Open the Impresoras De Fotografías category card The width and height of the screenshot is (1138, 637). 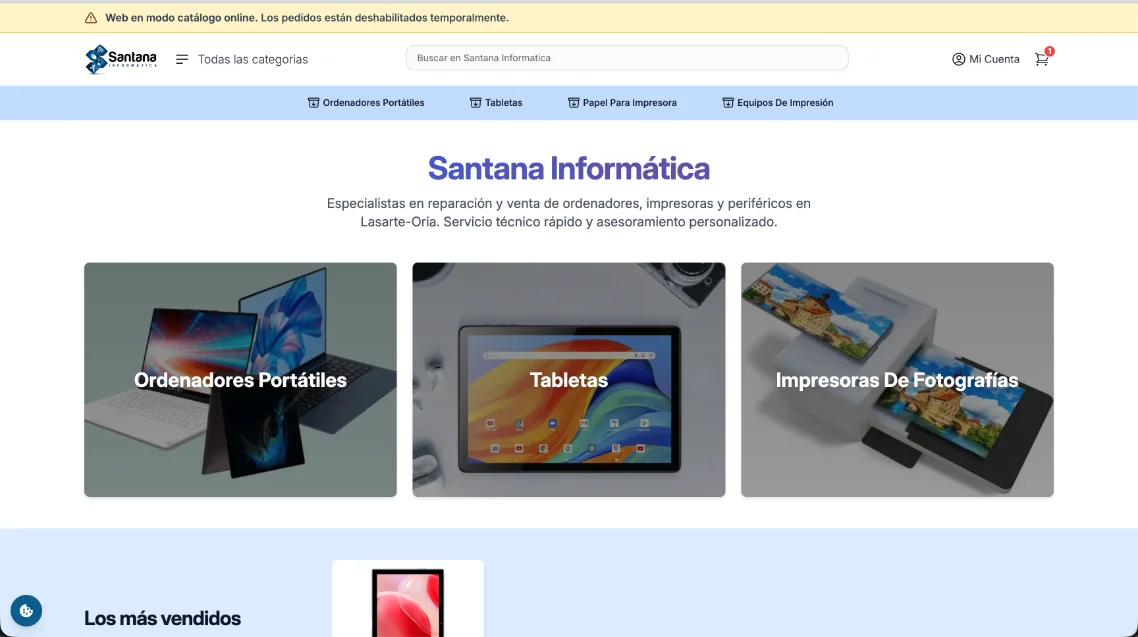click(x=897, y=379)
